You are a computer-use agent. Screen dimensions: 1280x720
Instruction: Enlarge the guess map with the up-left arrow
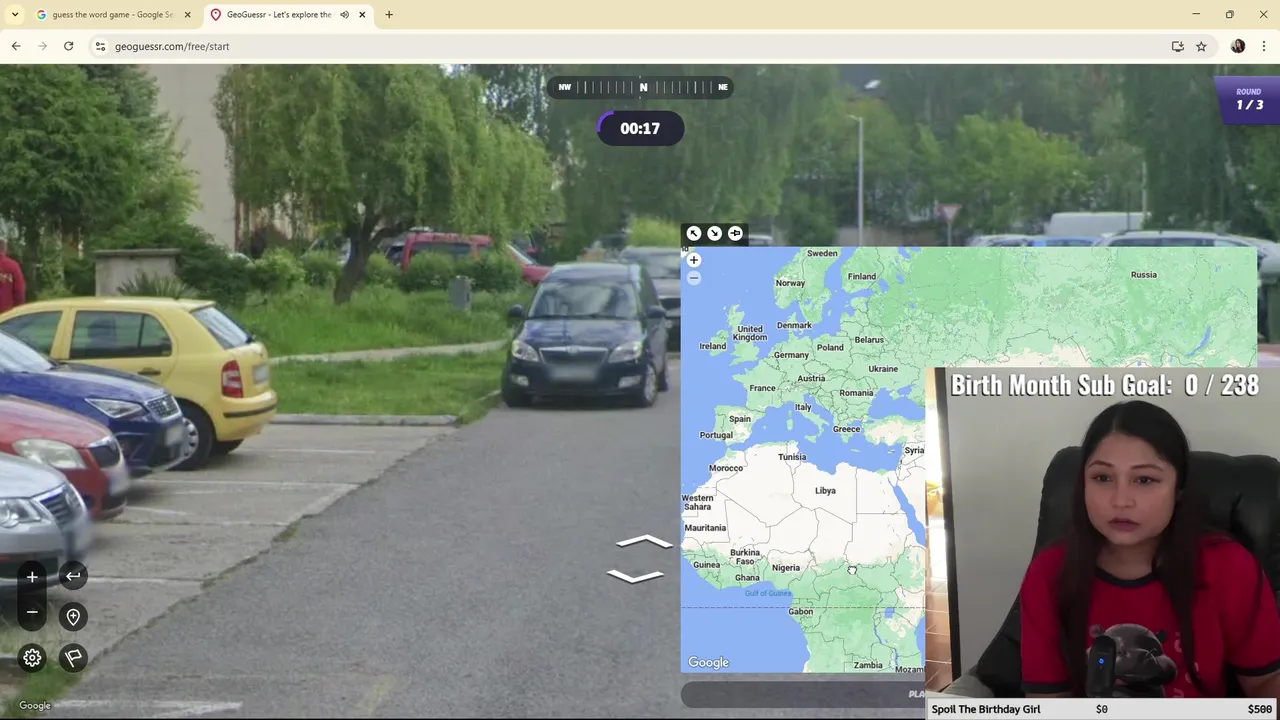[693, 233]
